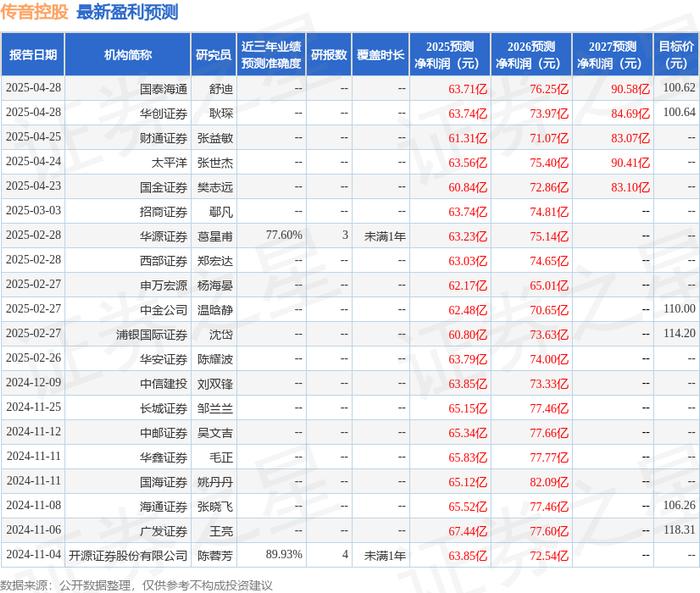Click date 2025-04-25

point(33,137)
